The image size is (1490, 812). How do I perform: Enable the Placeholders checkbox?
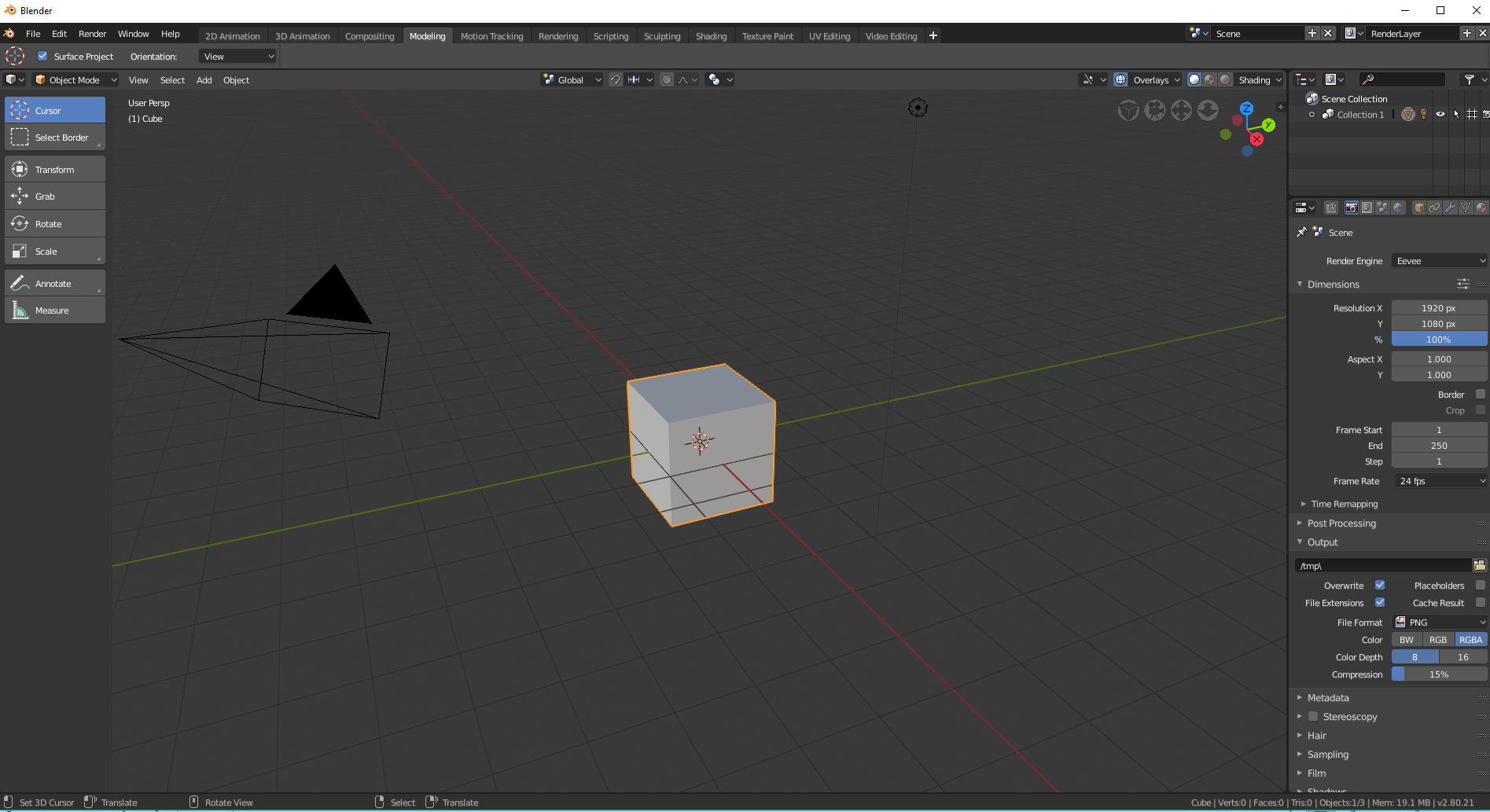coord(1481,585)
